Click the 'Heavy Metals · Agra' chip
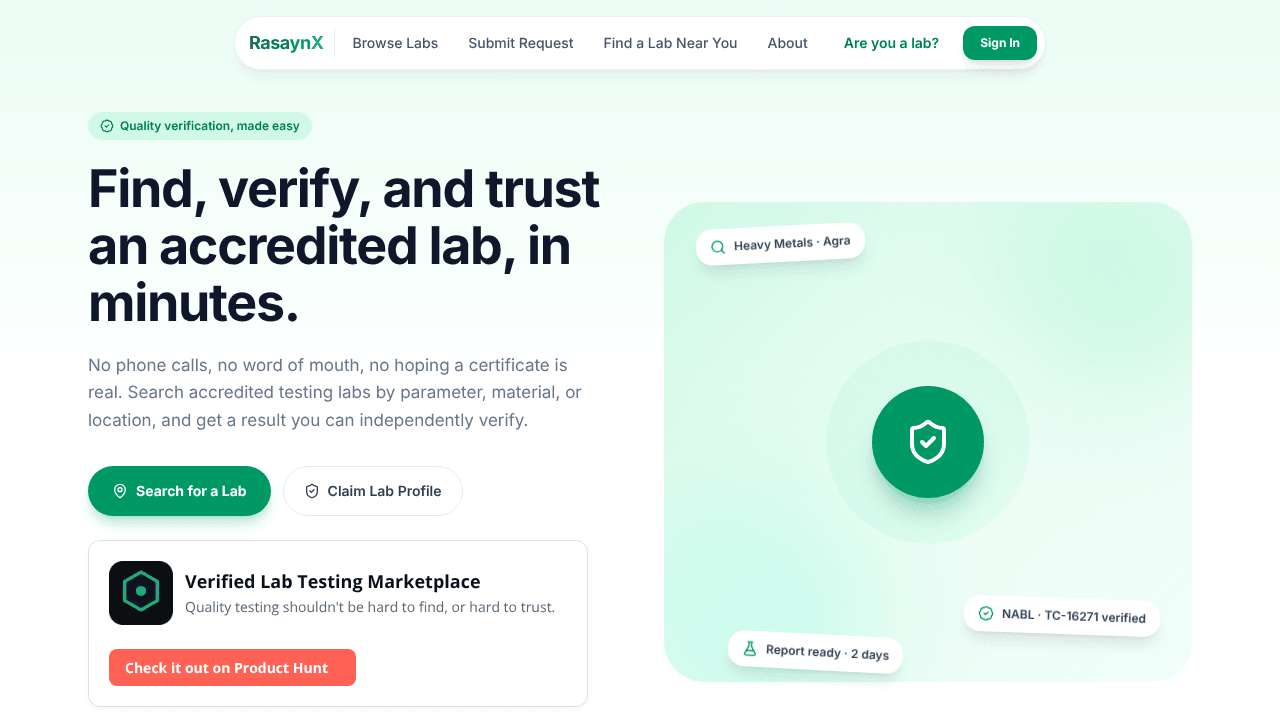The width and height of the screenshot is (1280, 720). coord(780,244)
